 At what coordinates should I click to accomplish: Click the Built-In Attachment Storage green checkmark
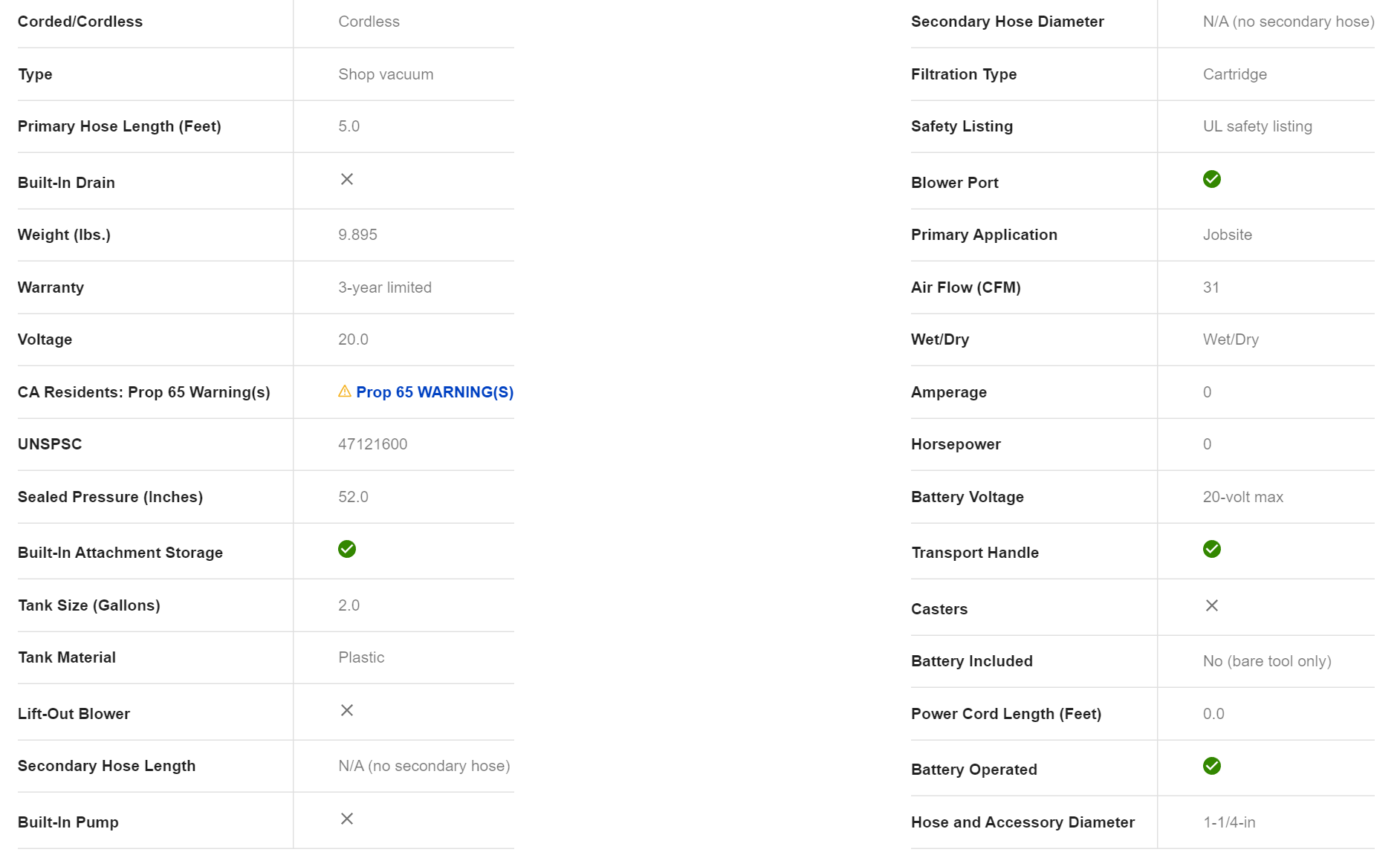click(x=347, y=549)
